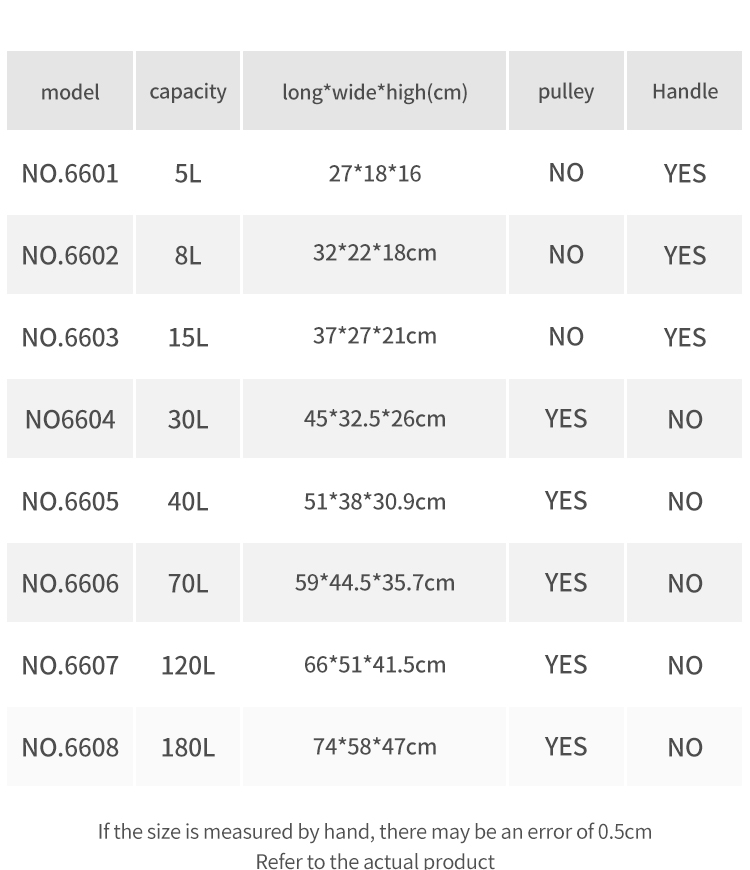
Task: Click model cell NO.6607
Action: pyautogui.click(x=70, y=665)
